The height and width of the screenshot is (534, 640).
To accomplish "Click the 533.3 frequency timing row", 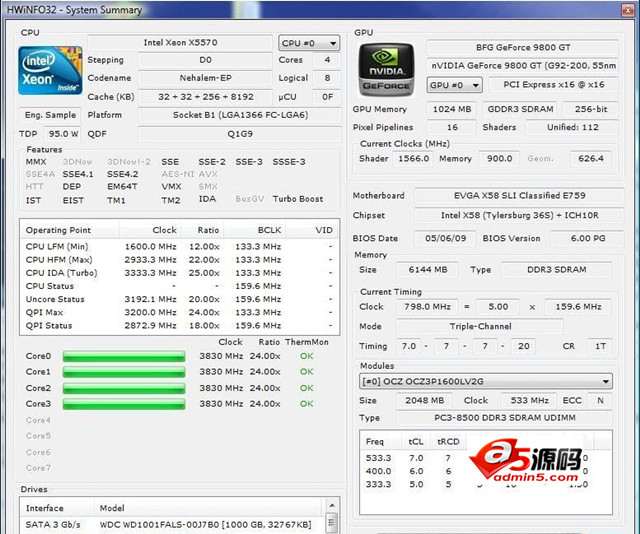I will coord(486,458).
